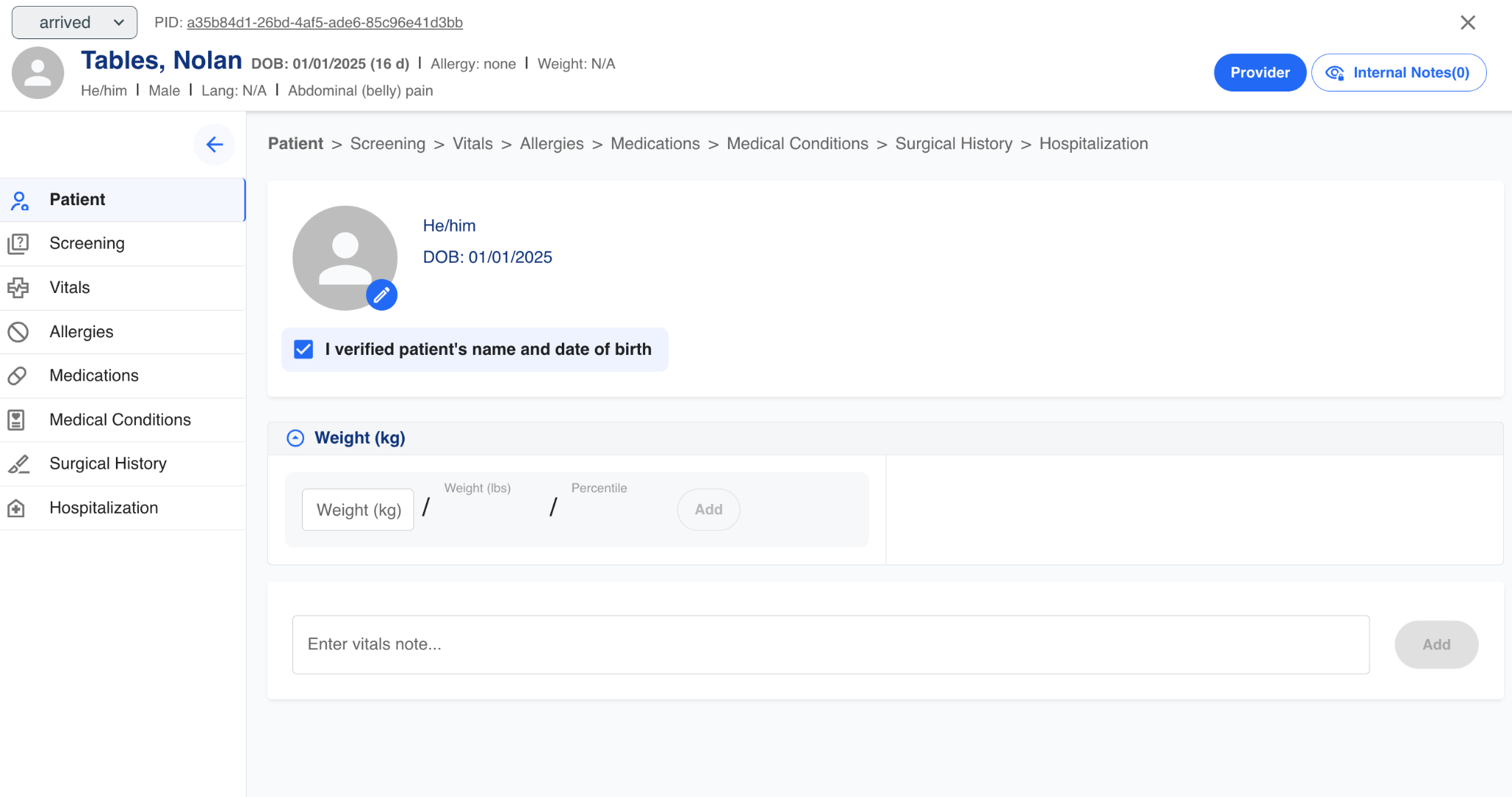Open the patient PID link
Image resolution: width=1512 pixels, height=797 pixels.
pyautogui.click(x=324, y=23)
